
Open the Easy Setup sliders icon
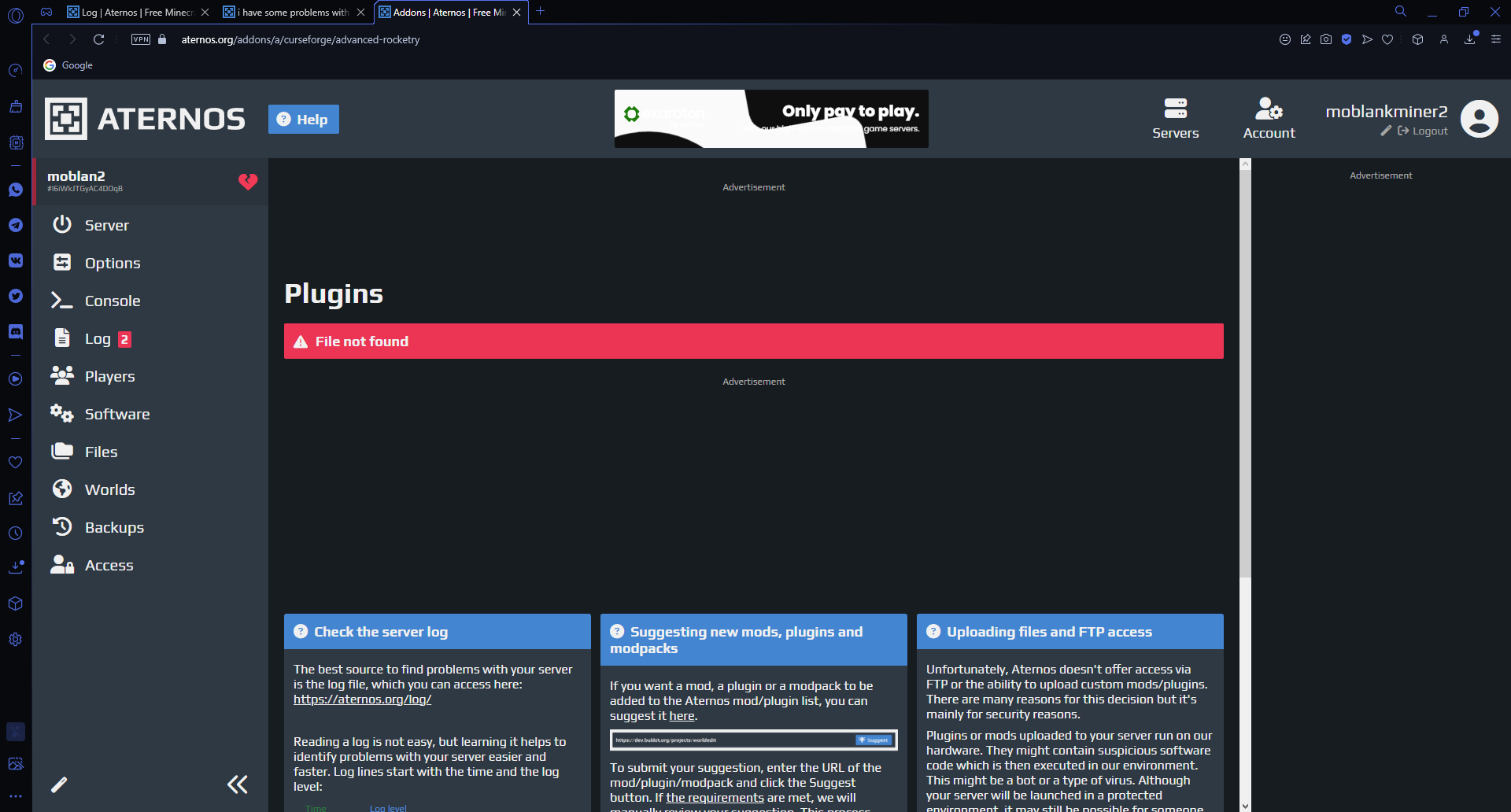pos(1496,39)
